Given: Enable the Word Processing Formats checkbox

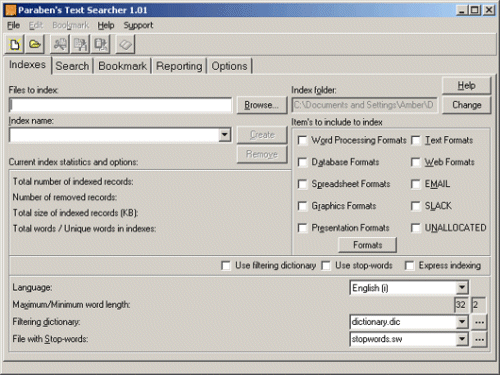Looking at the screenshot, I should 303,140.
